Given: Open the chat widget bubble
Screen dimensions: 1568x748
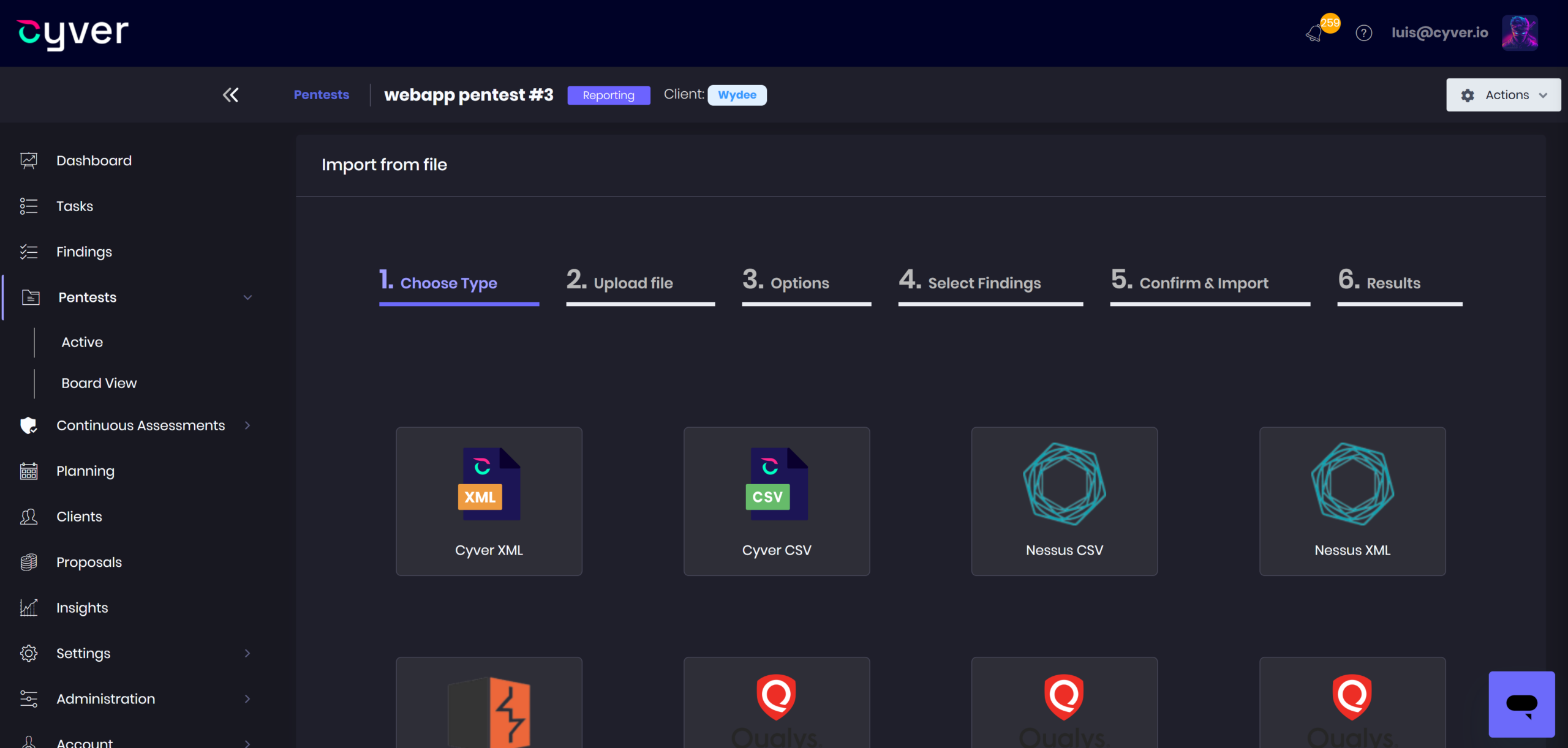Looking at the screenshot, I should coord(1521,704).
